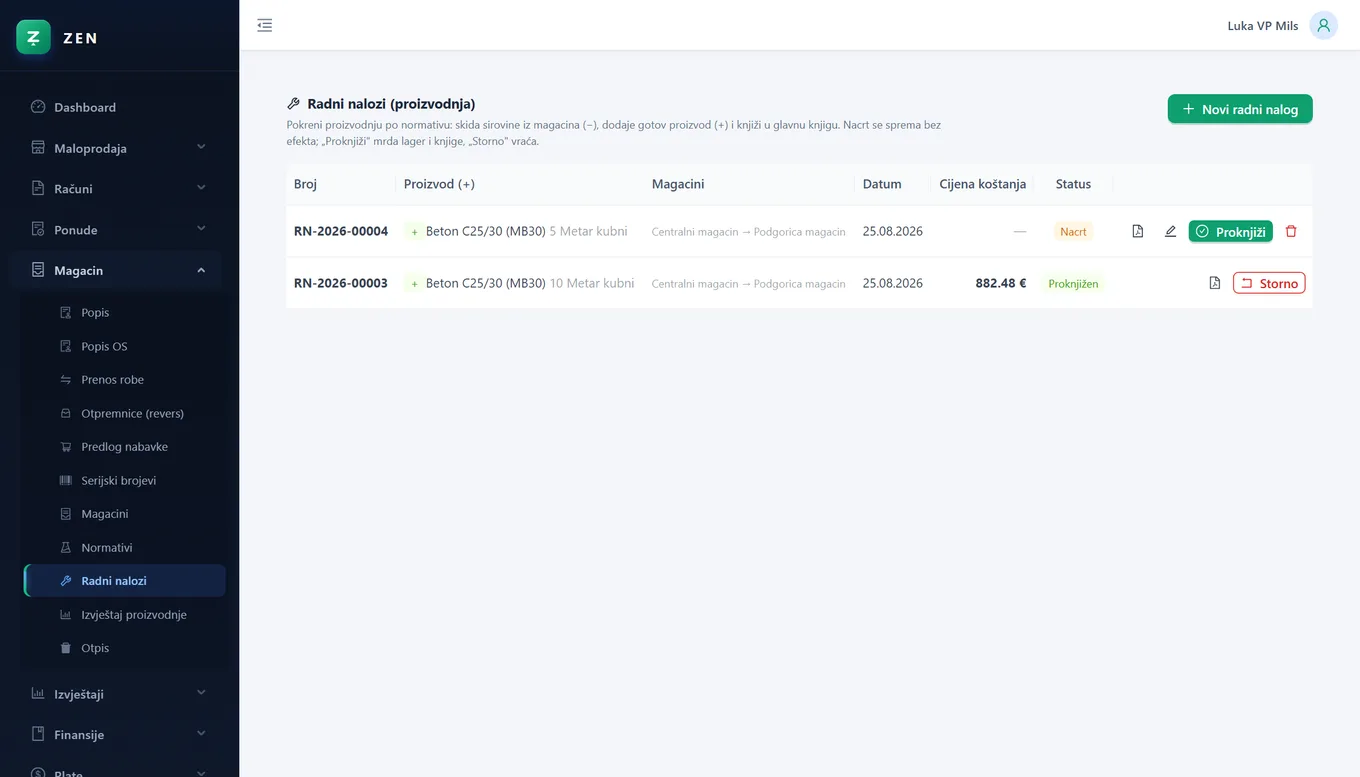Click the Prenos robe transfer arrows icon
The width and height of the screenshot is (1360, 777).
pyautogui.click(x=66, y=380)
